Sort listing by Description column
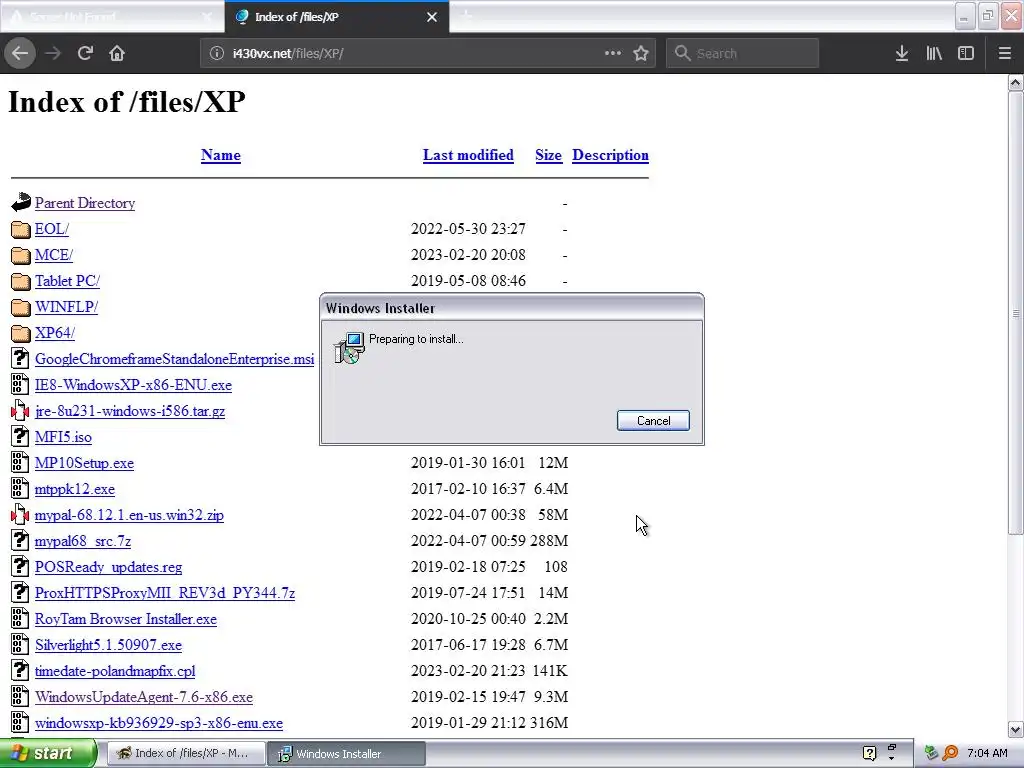The width and height of the screenshot is (1024, 768). coord(611,155)
